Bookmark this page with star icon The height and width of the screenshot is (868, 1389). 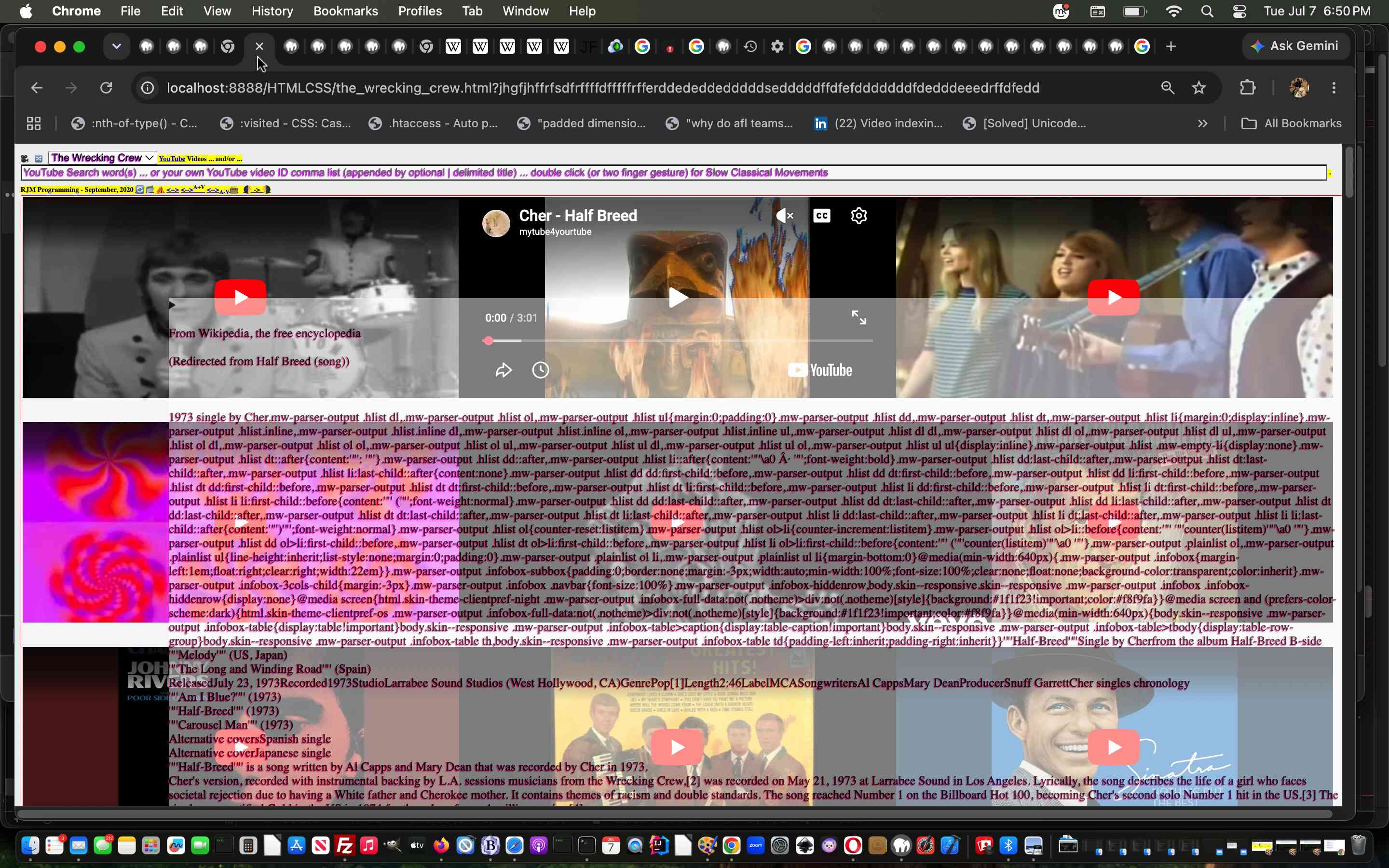pos(1199,88)
